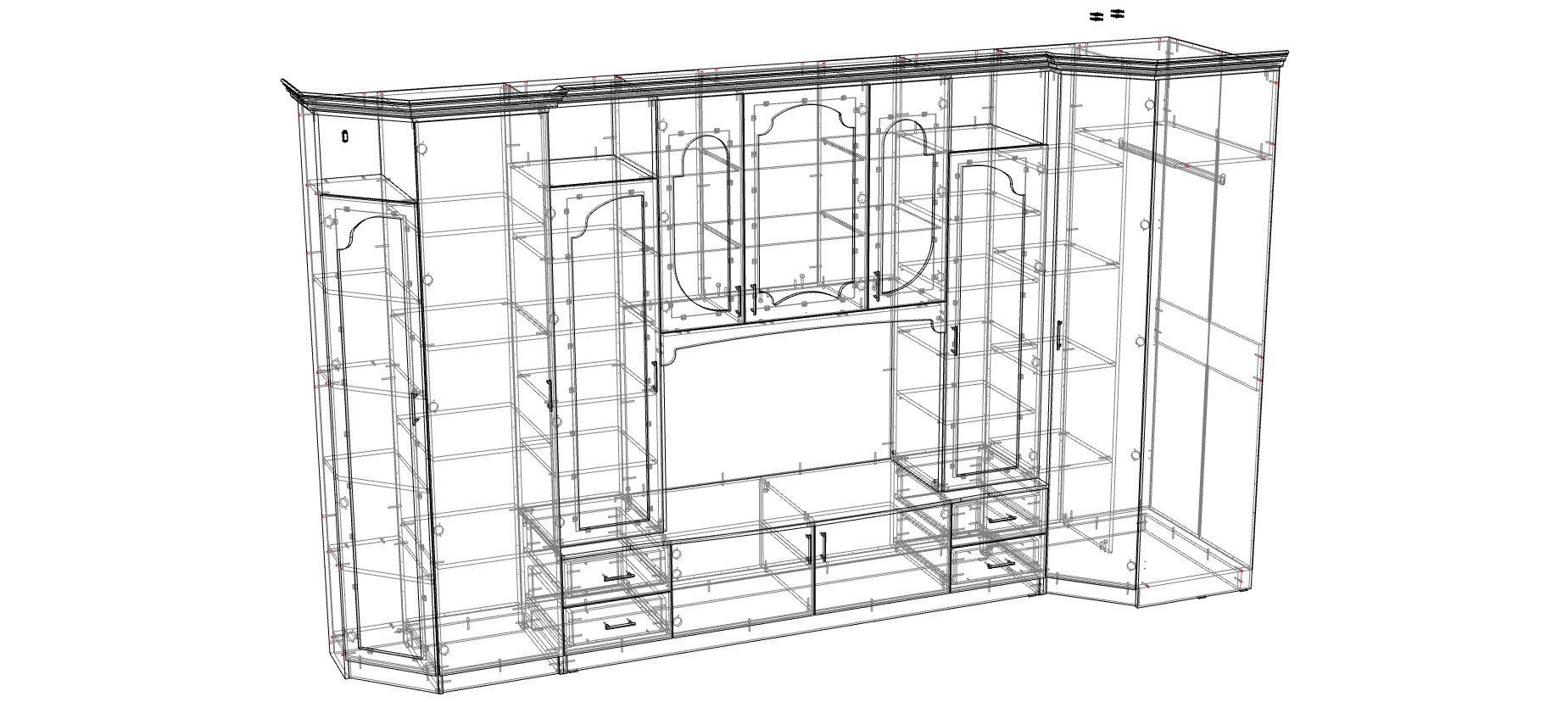This screenshot has width=1568, height=702.
Task: Select right handle of center base cabinet doors
Action: 823,548
